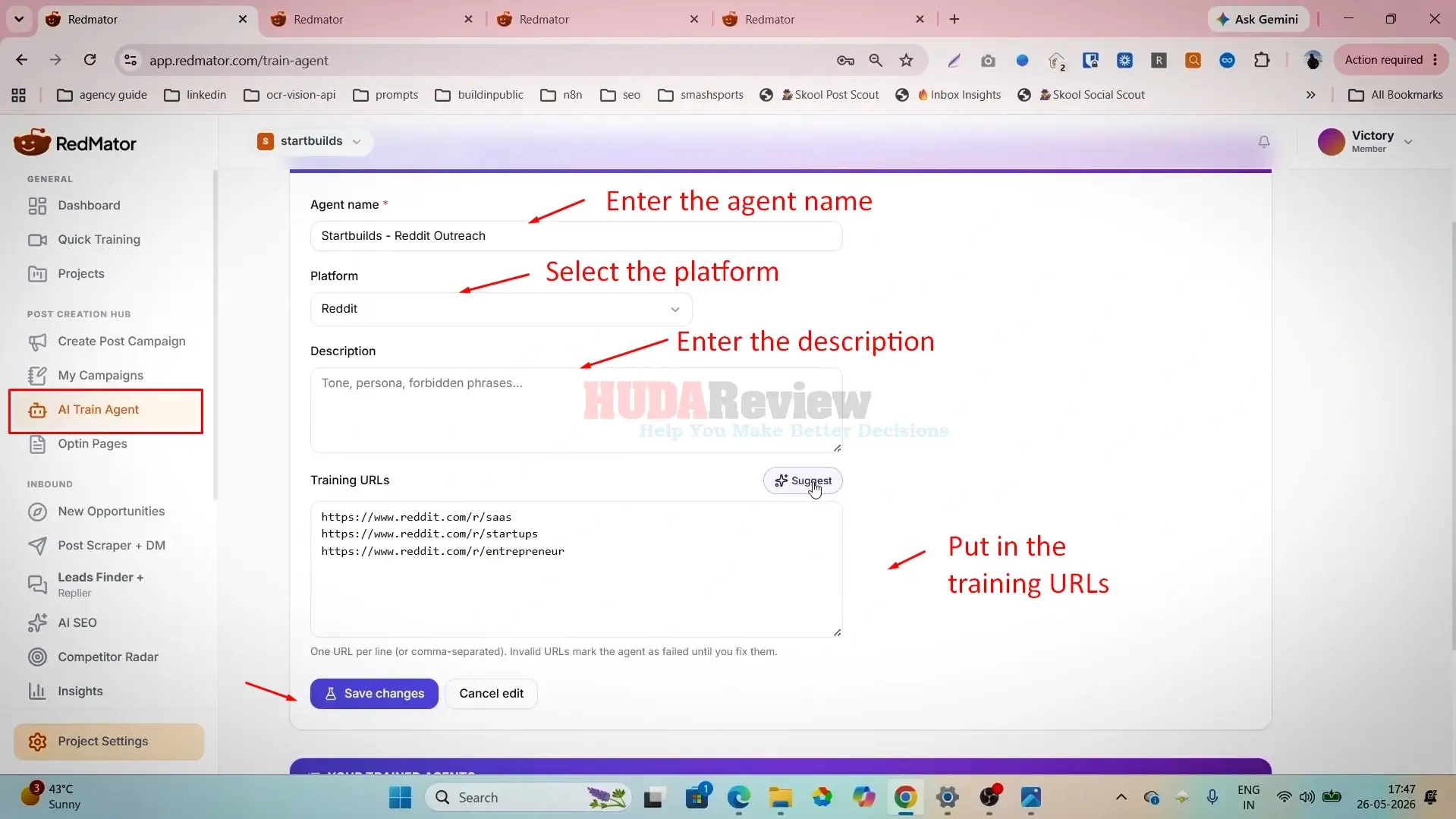1456x819 pixels.
Task: Click the Description text area
Action: click(x=576, y=410)
